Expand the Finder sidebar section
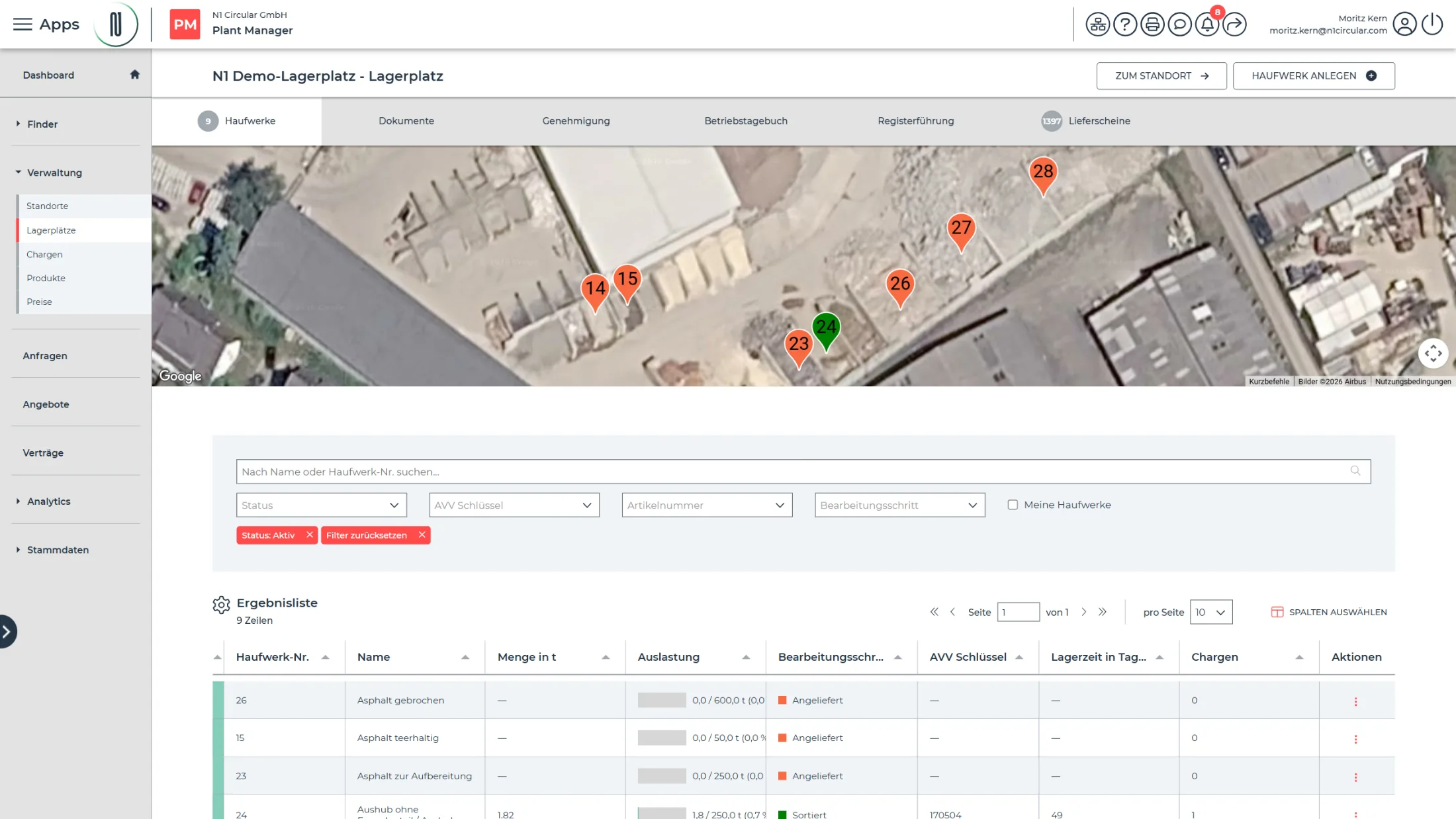The height and width of the screenshot is (819, 1456). (x=42, y=124)
